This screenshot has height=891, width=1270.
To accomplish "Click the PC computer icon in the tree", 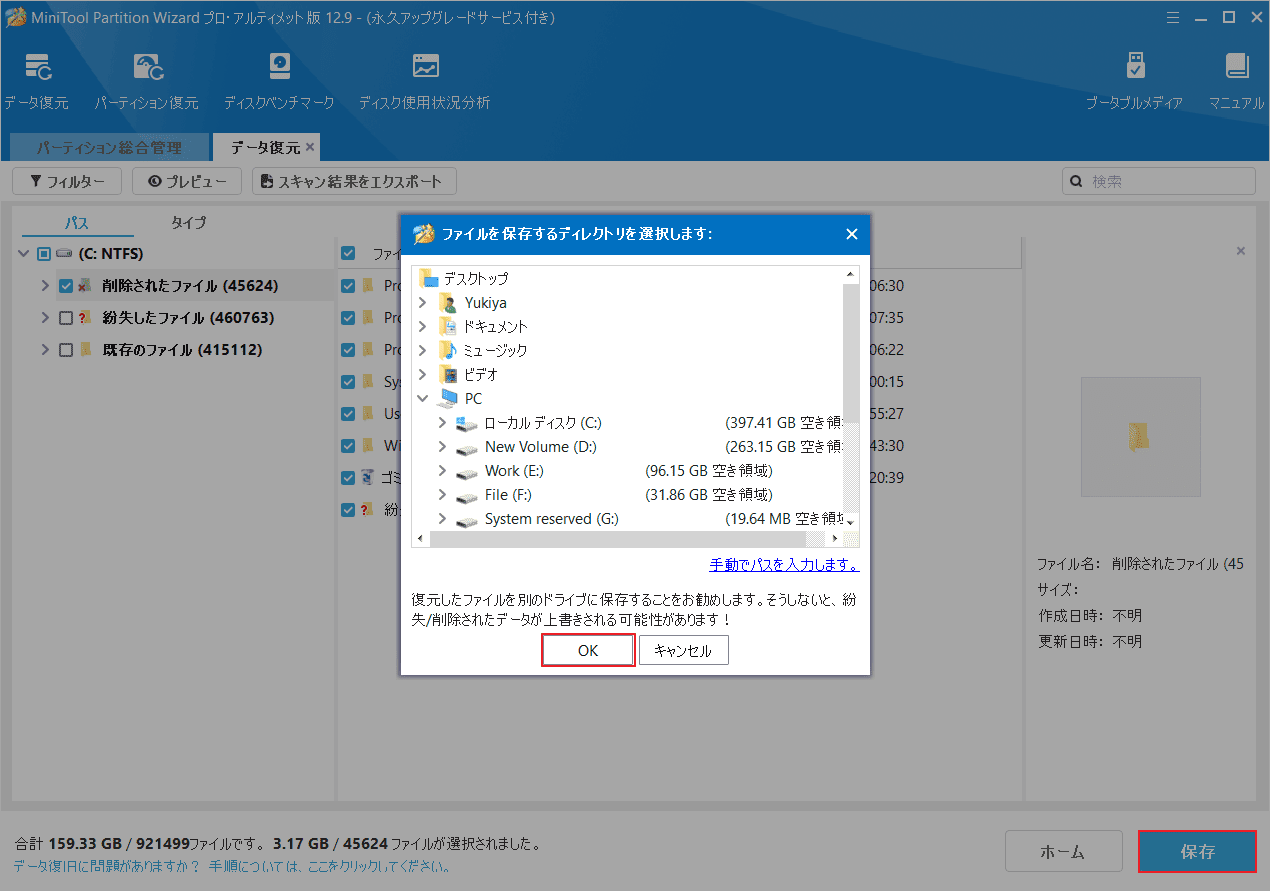I will pyautogui.click(x=448, y=399).
